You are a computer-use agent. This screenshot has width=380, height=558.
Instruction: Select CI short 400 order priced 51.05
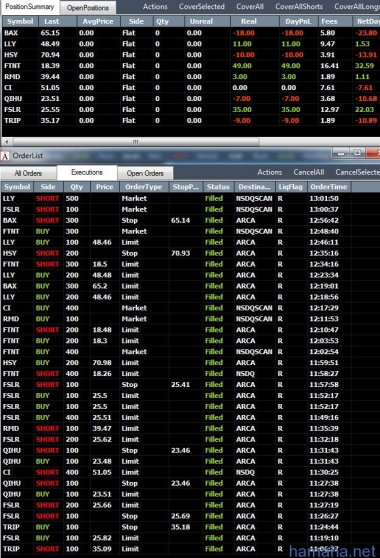[x=190, y=472]
